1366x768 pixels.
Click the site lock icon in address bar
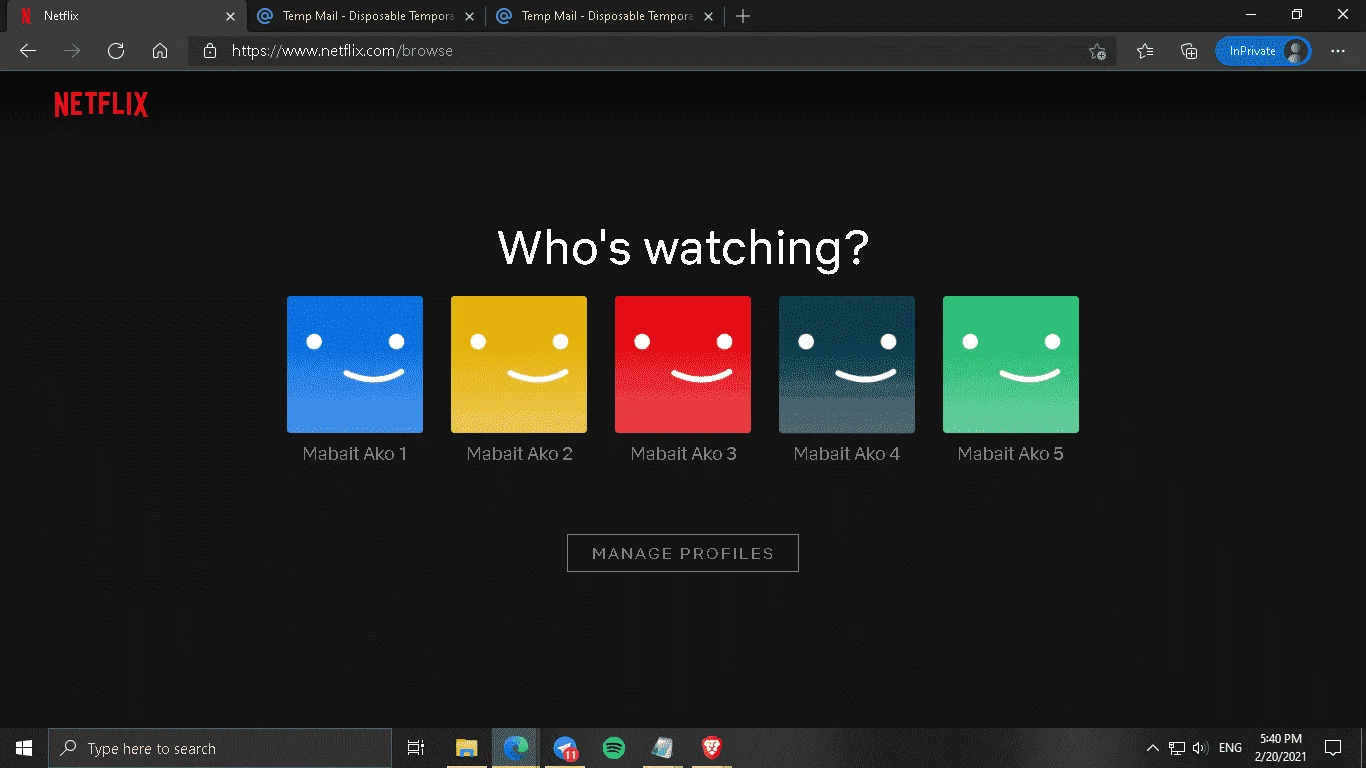click(x=209, y=51)
